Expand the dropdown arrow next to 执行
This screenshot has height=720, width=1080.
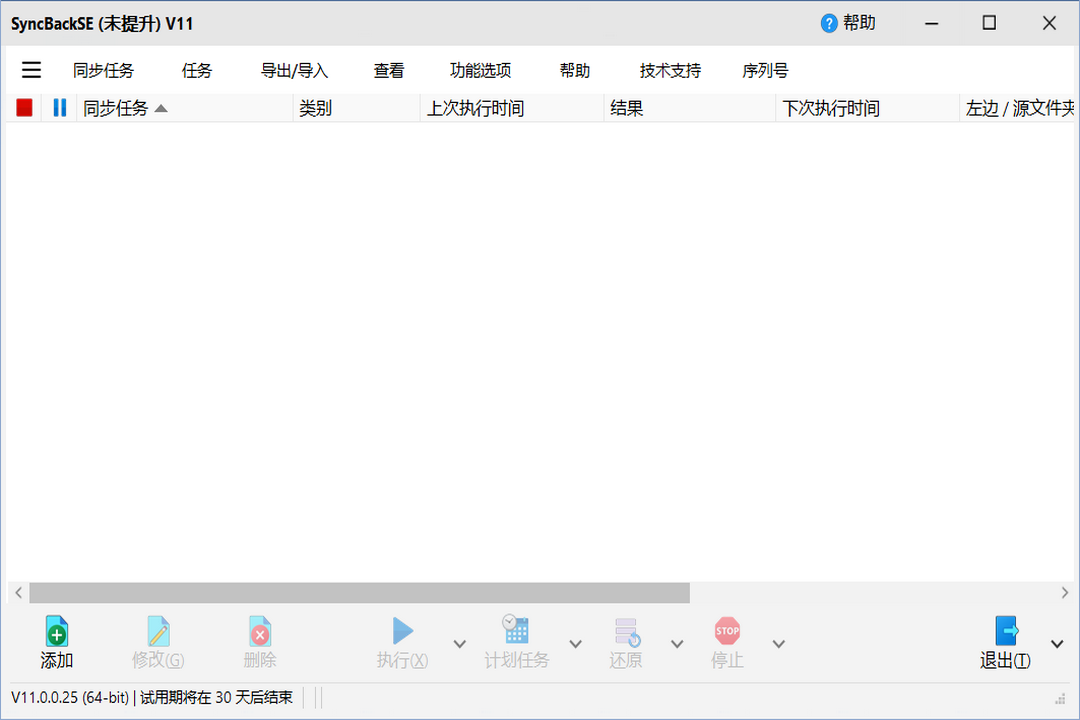[458, 645]
